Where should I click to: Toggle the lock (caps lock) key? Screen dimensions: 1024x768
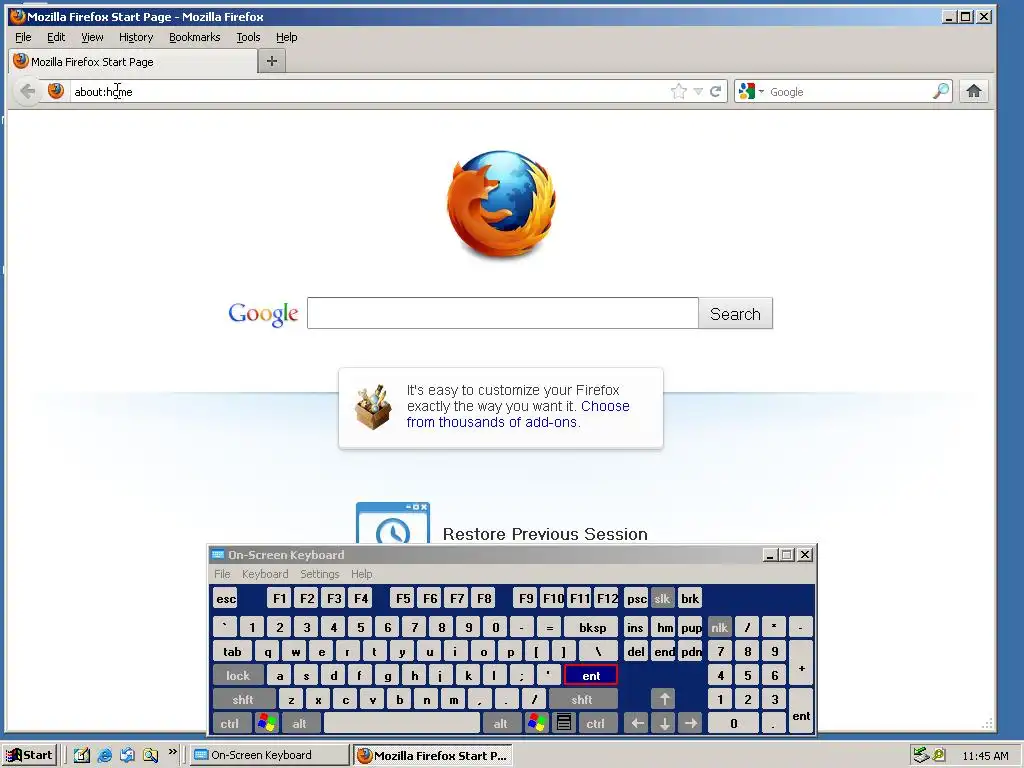pos(238,675)
